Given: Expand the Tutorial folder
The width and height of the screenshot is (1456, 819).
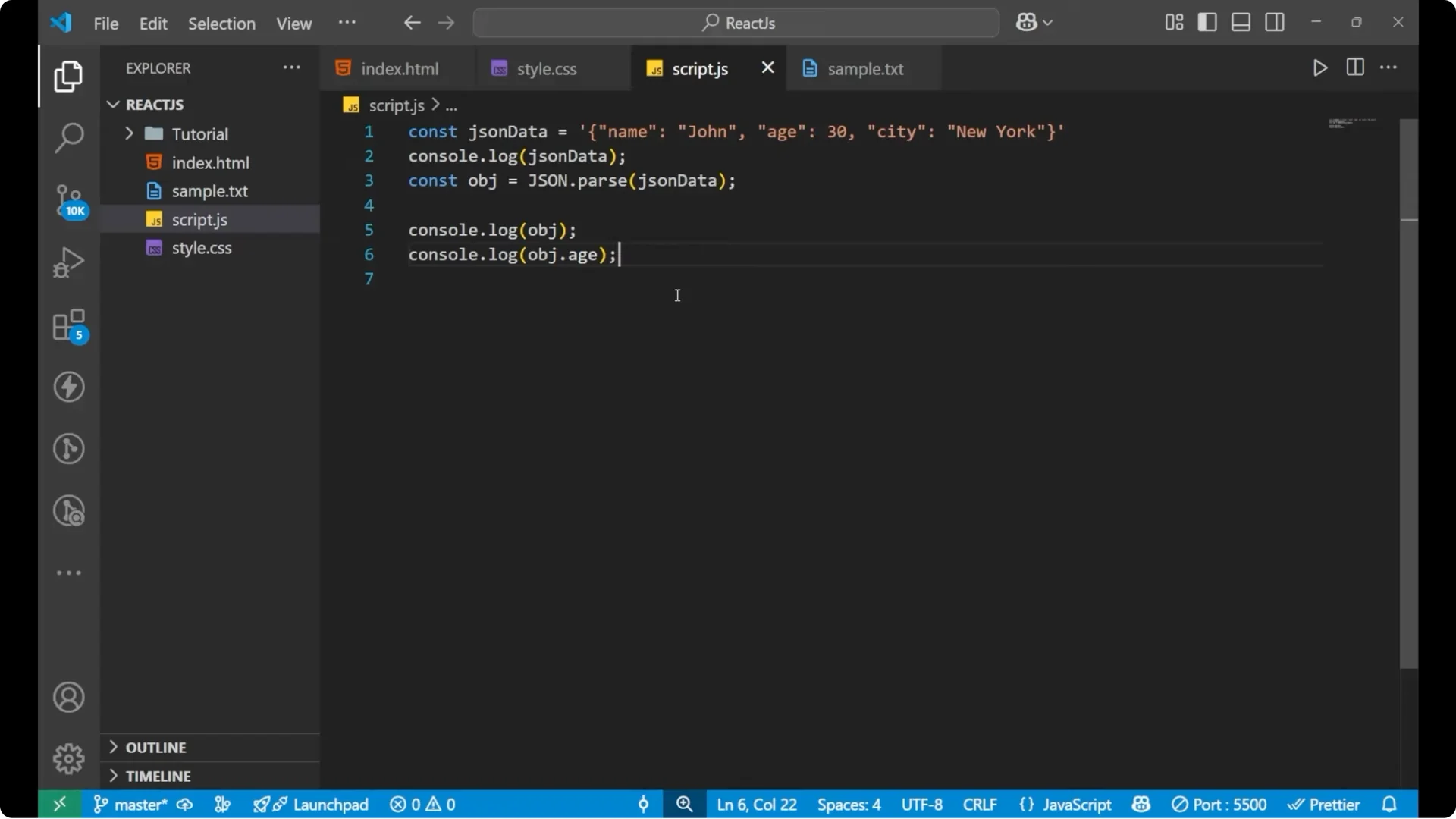Looking at the screenshot, I should click(129, 133).
